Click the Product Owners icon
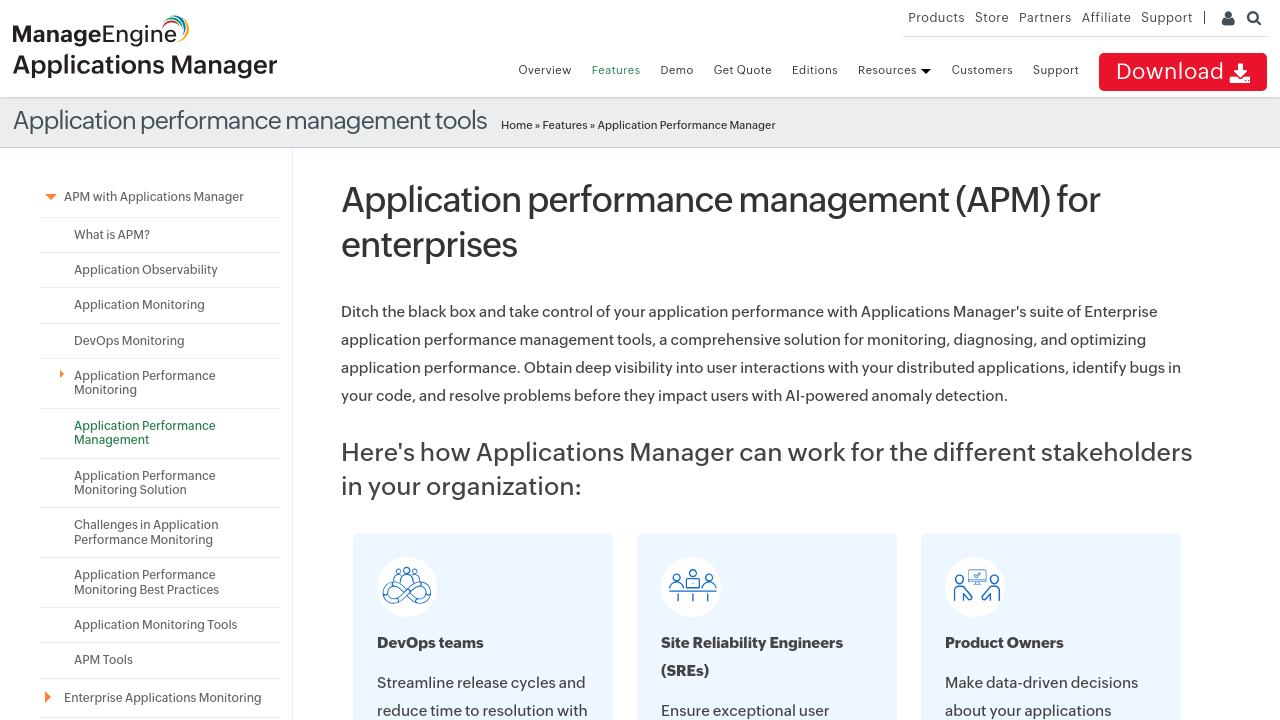This screenshot has width=1280, height=720. click(x=975, y=587)
